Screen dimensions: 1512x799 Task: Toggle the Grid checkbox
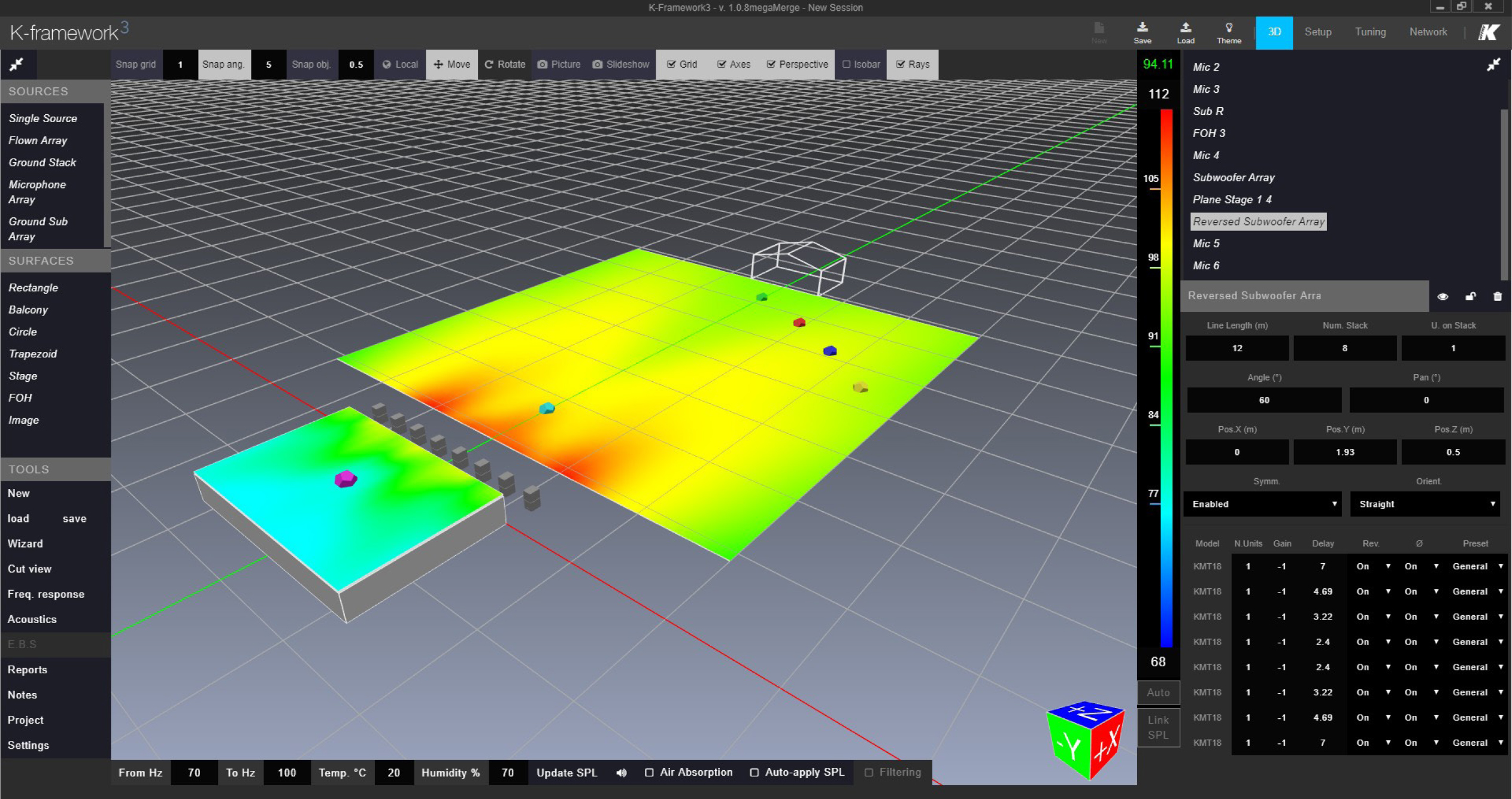pos(671,64)
